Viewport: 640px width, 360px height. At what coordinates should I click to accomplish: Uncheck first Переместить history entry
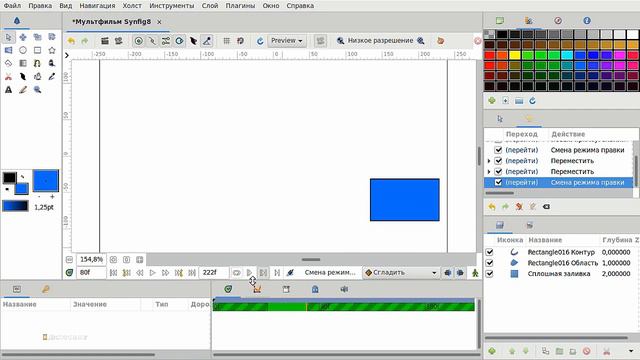pyautogui.click(x=498, y=161)
